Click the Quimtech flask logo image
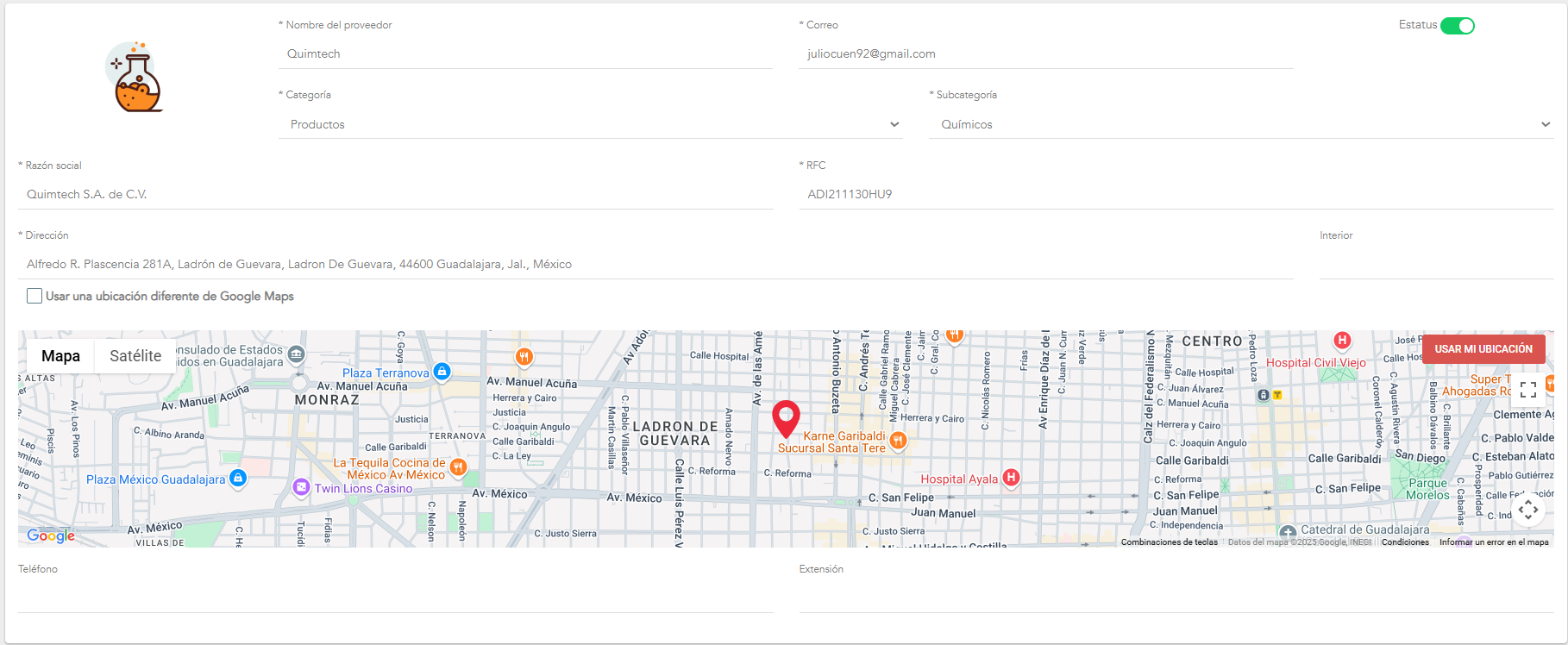Image resolution: width=1568 pixels, height=645 pixels. 135,78
